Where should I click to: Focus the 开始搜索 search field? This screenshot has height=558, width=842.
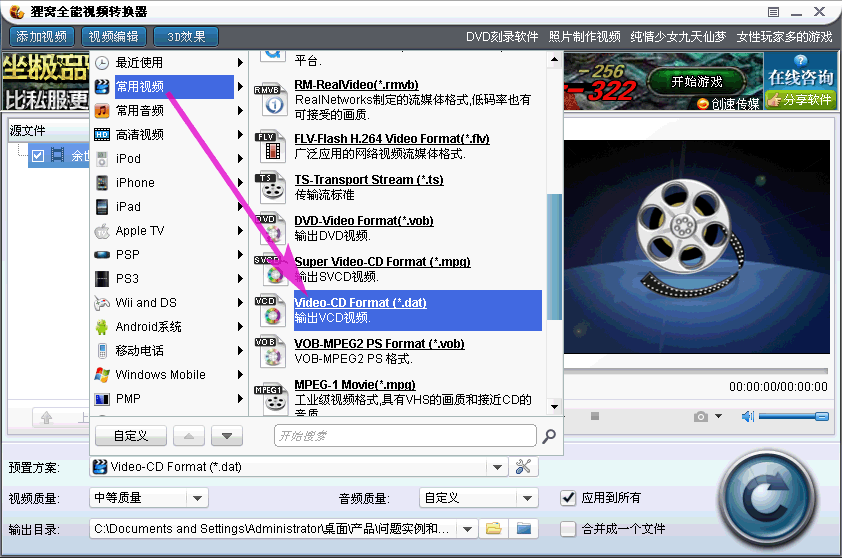coord(405,436)
